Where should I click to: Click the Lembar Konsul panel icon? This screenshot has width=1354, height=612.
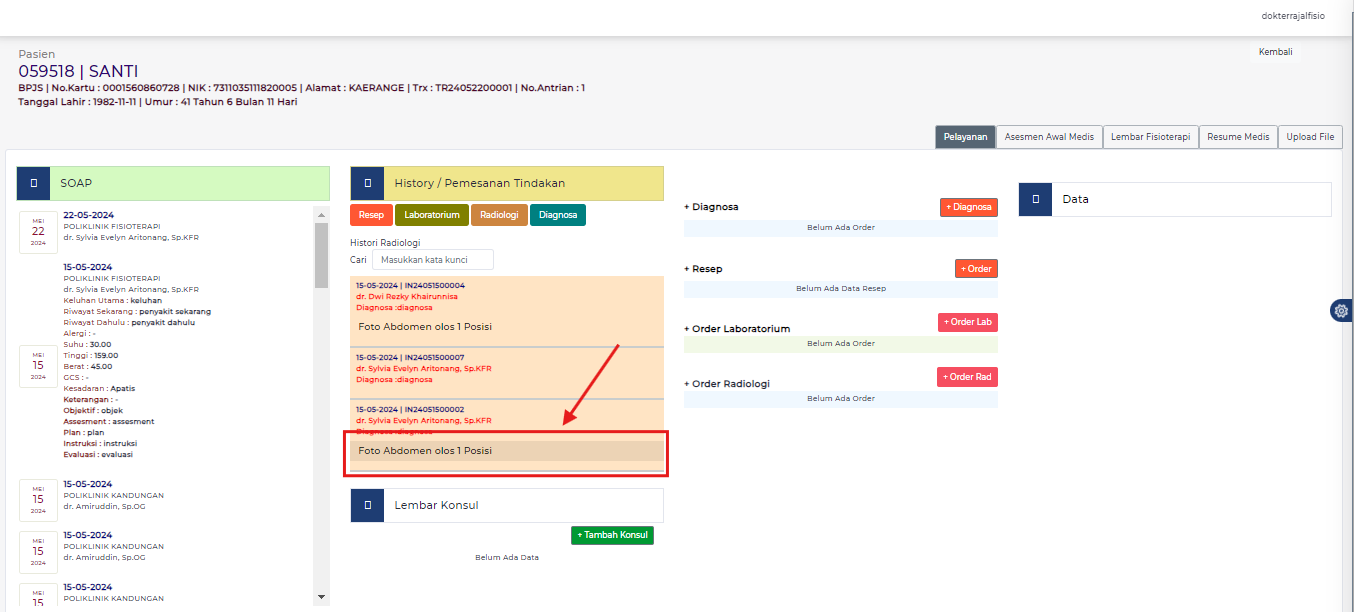click(368, 505)
